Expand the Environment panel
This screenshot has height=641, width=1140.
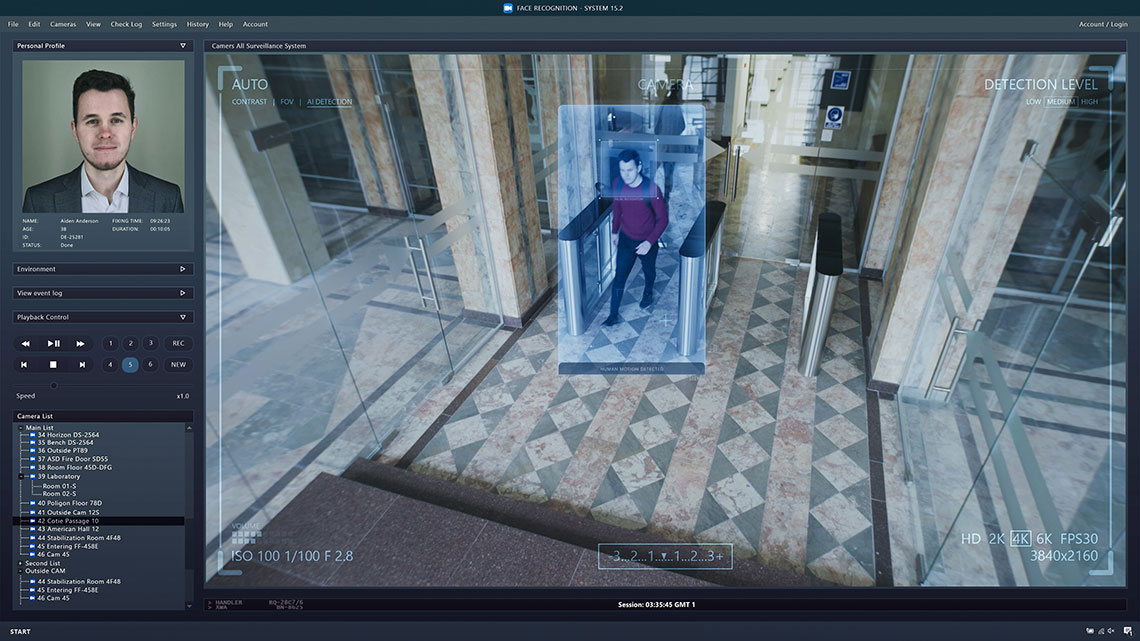pos(182,269)
